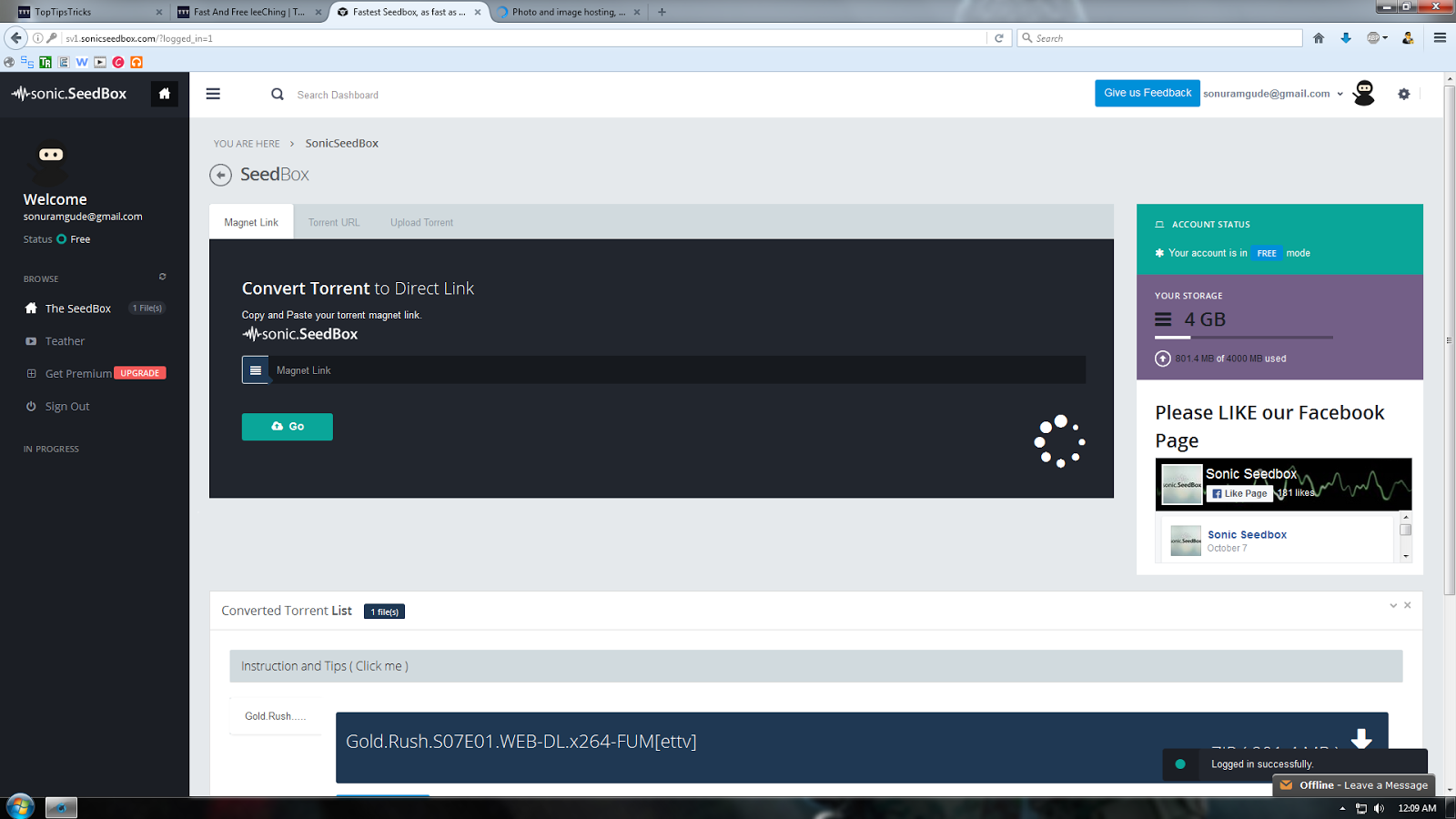Open the Offline Leave a Message chat
Viewport: 1456px width, 819px height.
click(x=1353, y=785)
